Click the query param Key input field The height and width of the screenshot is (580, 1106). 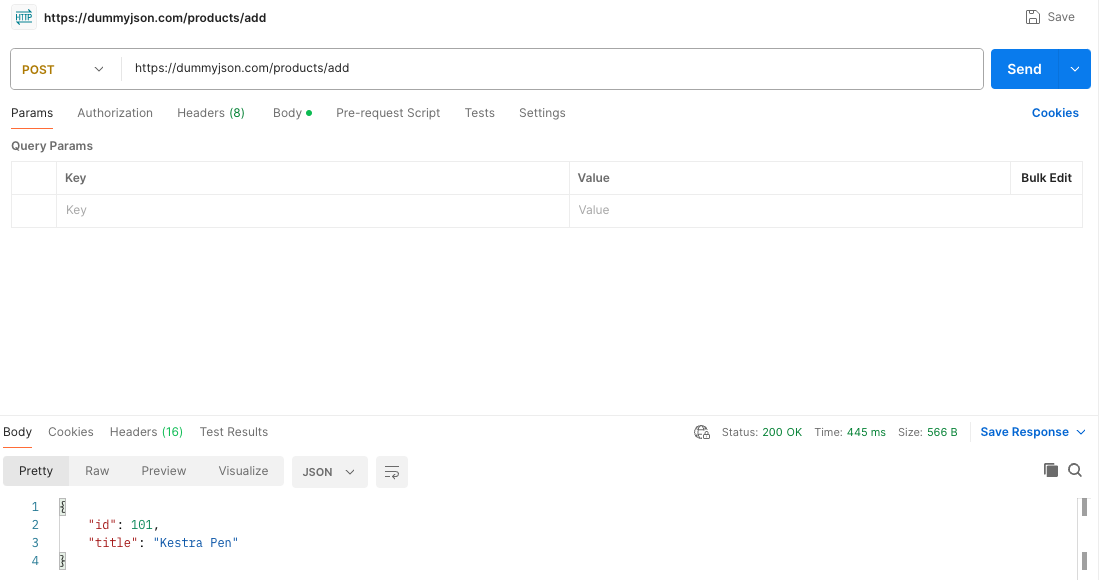(x=312, y=211)
